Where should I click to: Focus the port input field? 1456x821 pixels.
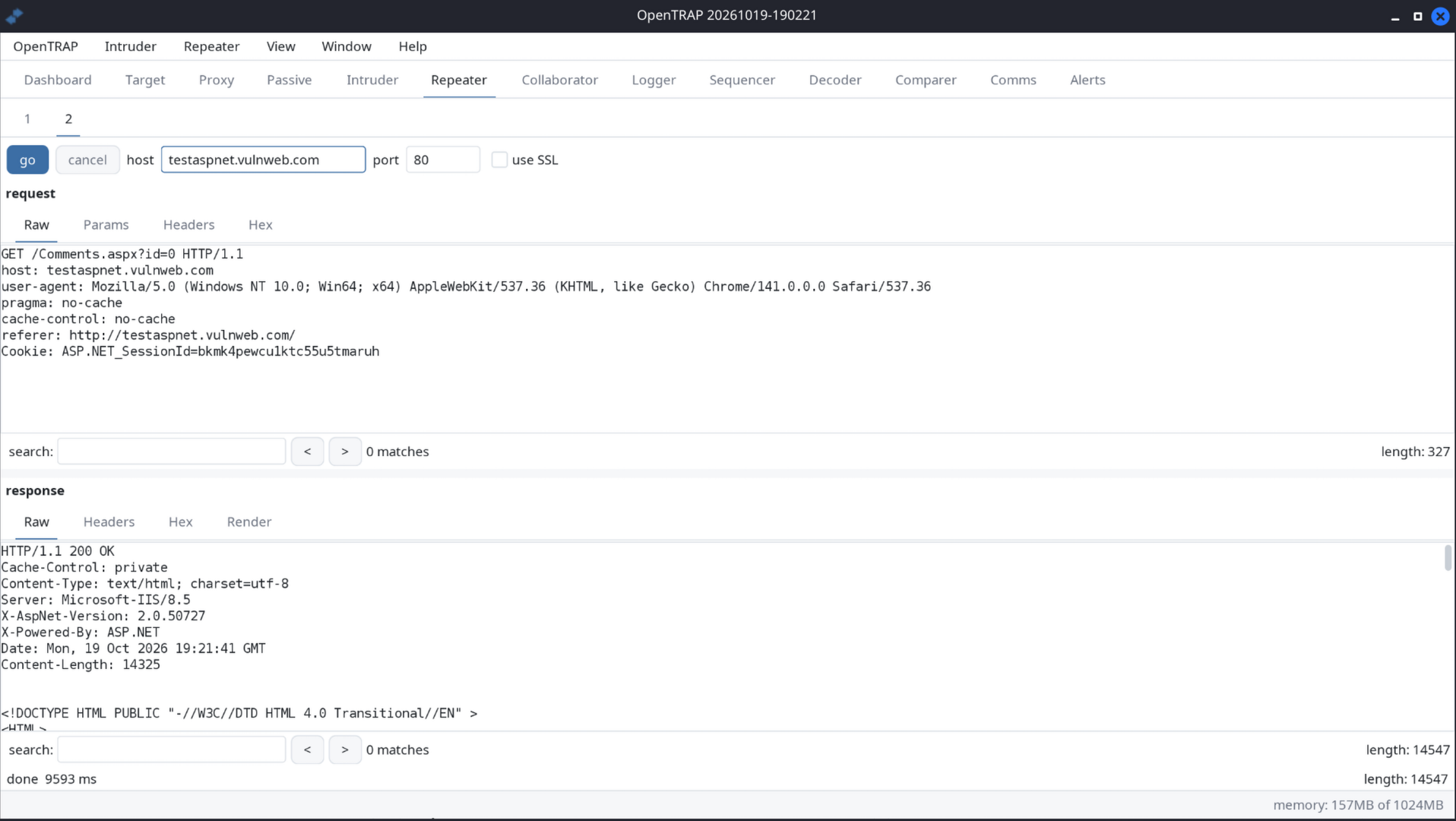(443, 160)
